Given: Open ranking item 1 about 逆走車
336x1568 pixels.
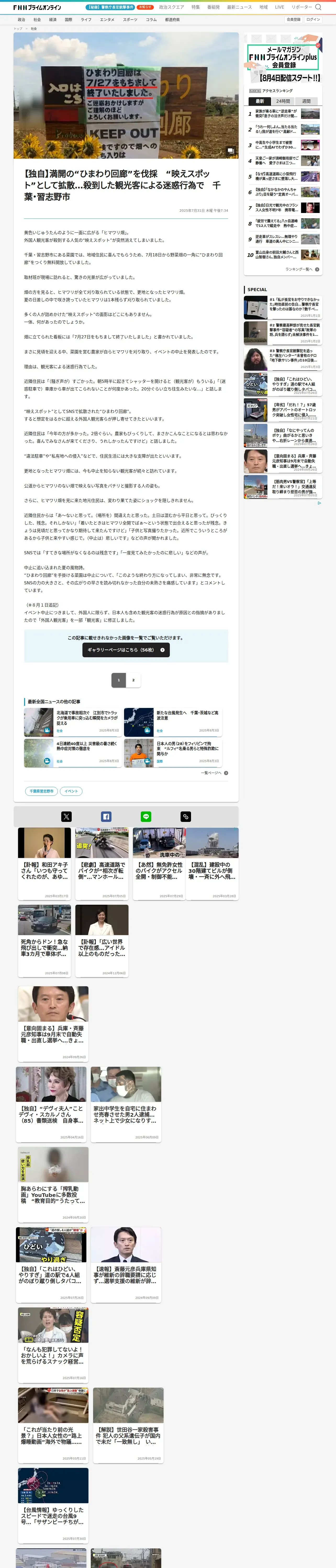Looking at the screenshot, I should 284,114.
